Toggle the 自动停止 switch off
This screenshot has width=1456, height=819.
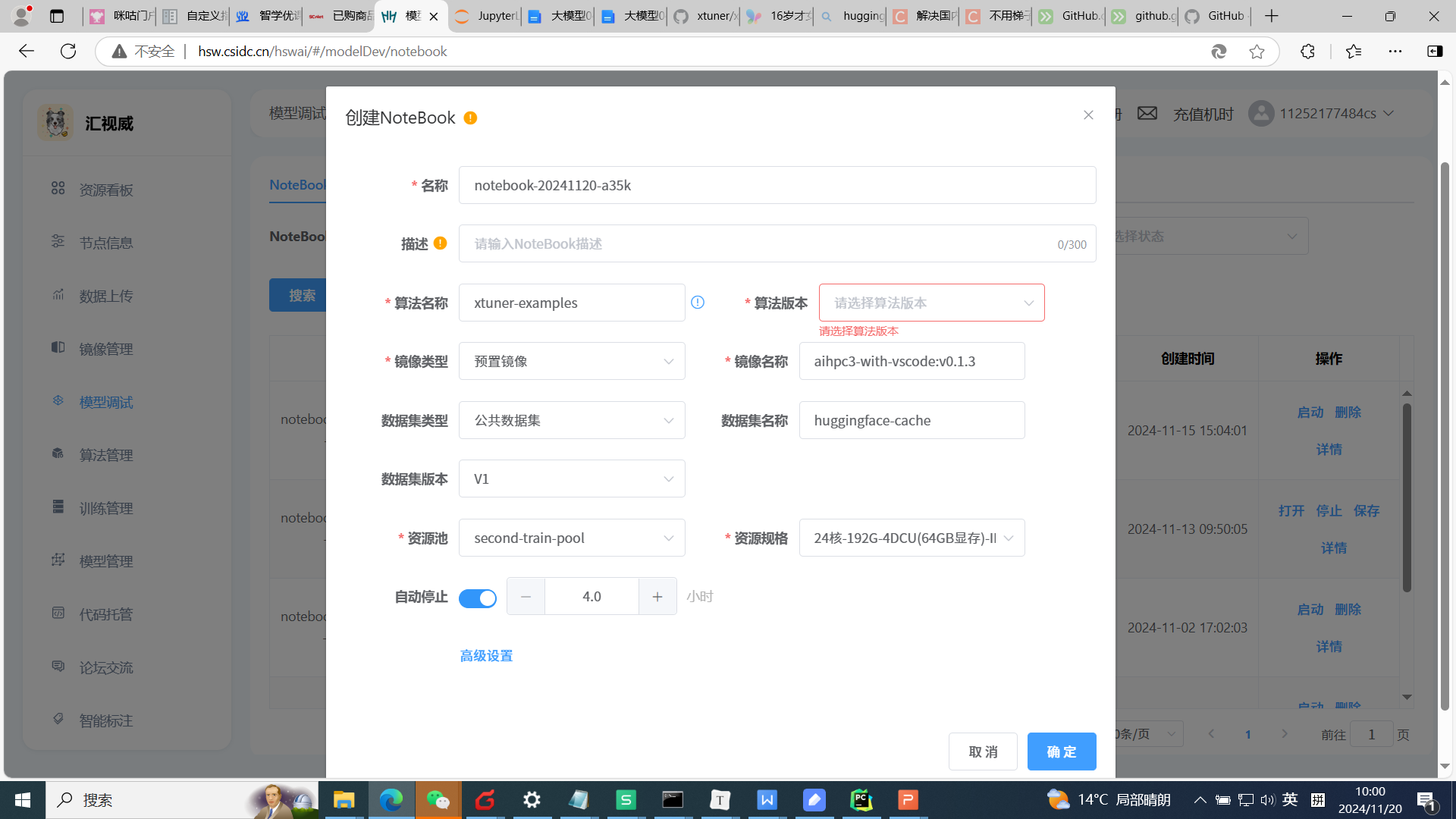[478, 598]
